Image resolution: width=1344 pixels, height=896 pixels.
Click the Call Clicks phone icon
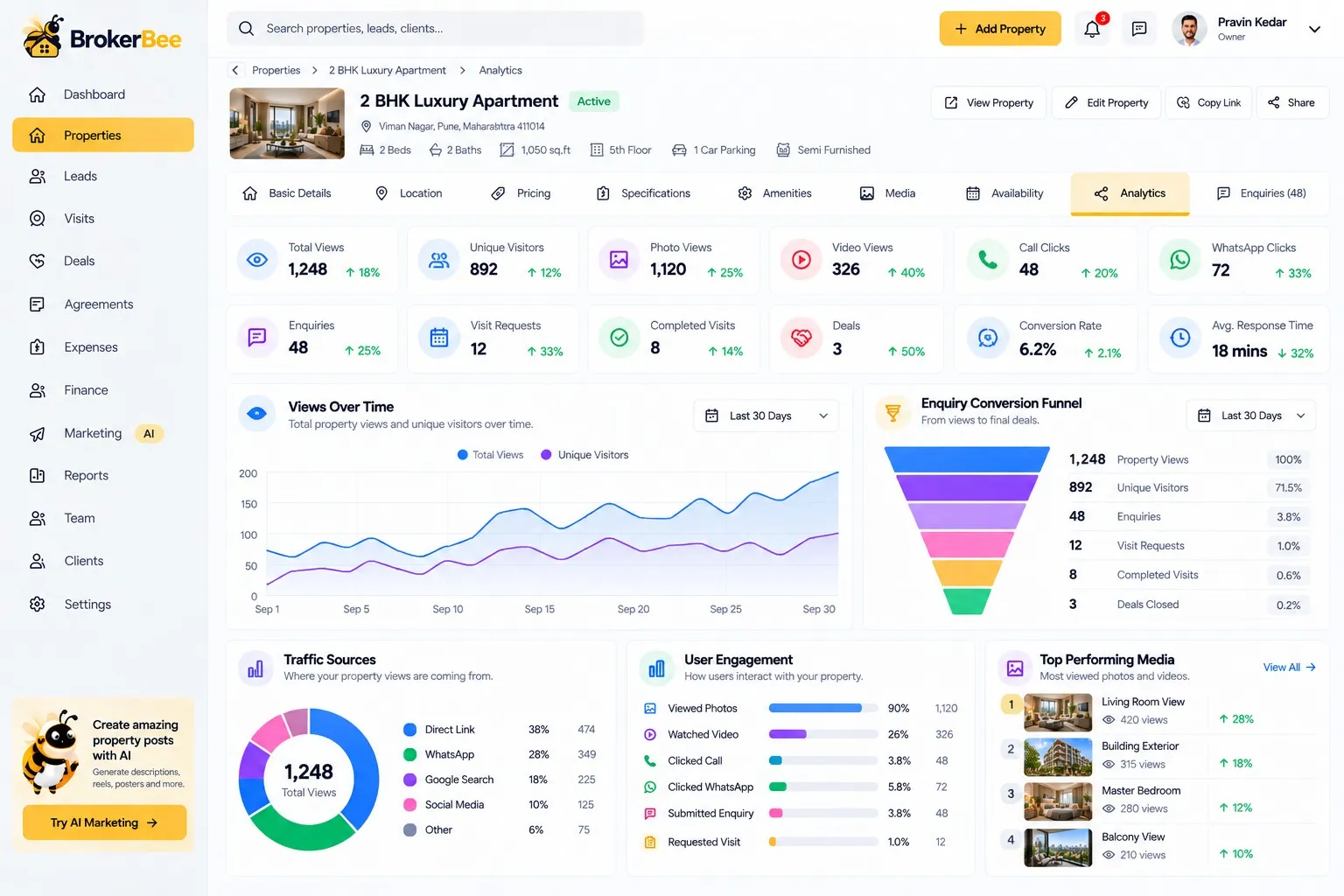pos(988,260)
